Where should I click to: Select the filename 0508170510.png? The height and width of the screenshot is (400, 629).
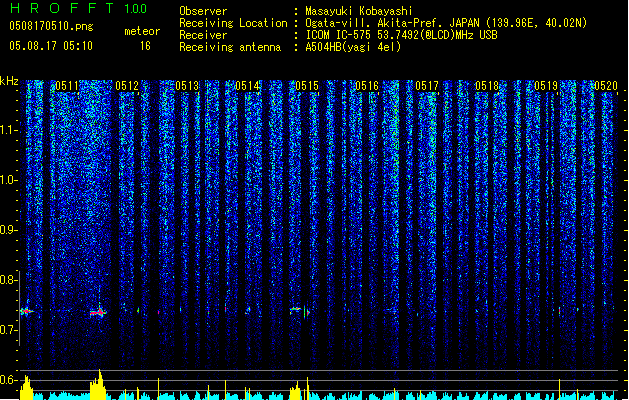(51, 26)
